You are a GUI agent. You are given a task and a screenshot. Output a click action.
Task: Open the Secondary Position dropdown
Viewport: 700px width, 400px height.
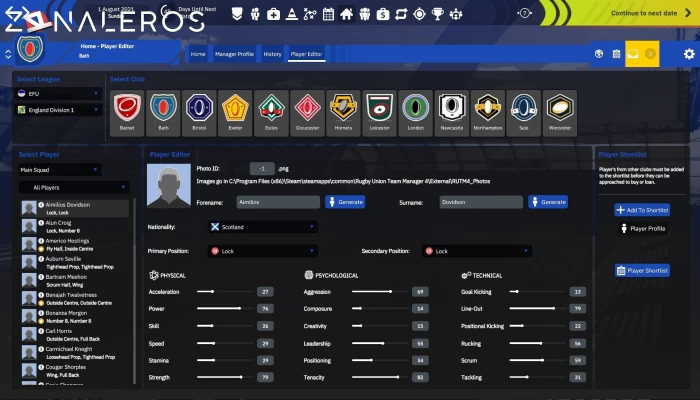point(477,251)
